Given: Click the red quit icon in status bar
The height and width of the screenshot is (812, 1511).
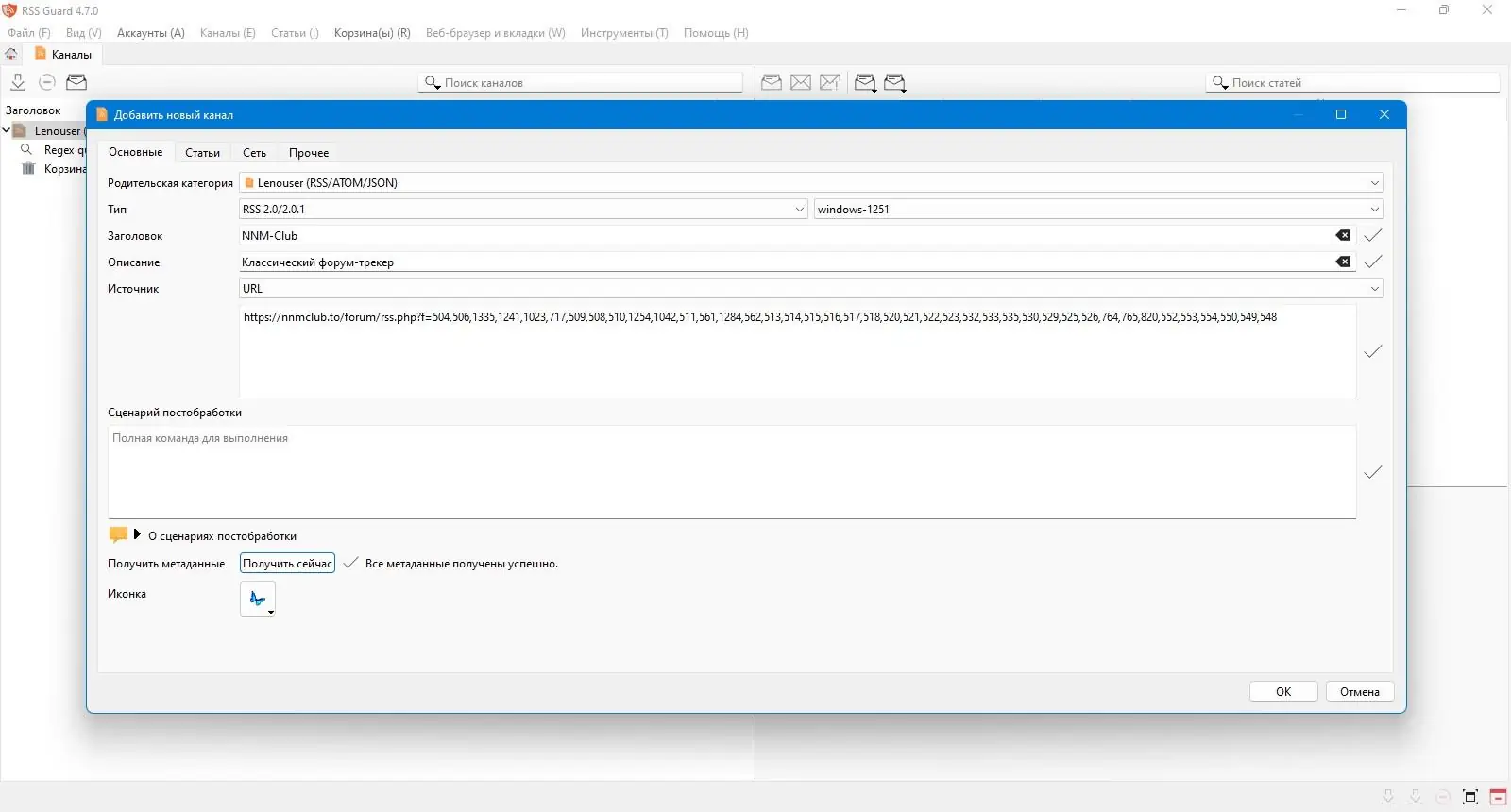Looking at the screenshot, I should click(1498, 797).
